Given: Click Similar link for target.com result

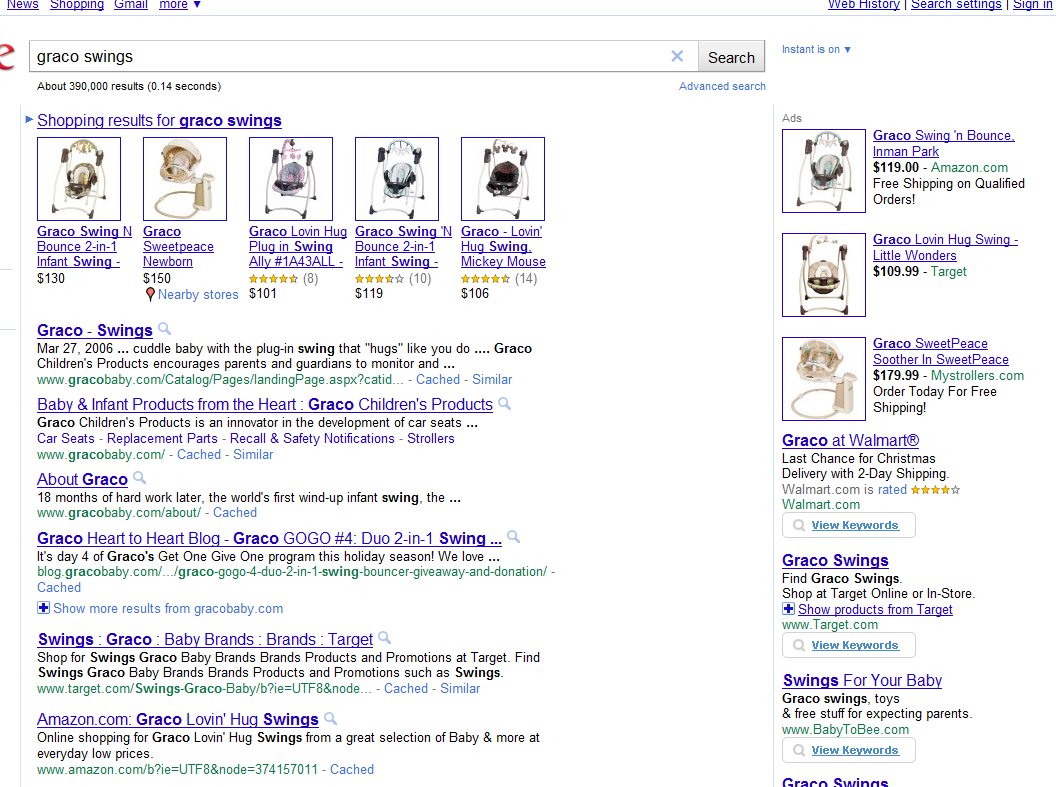Looking at the screenshot, I should click(x=460, y=689).
